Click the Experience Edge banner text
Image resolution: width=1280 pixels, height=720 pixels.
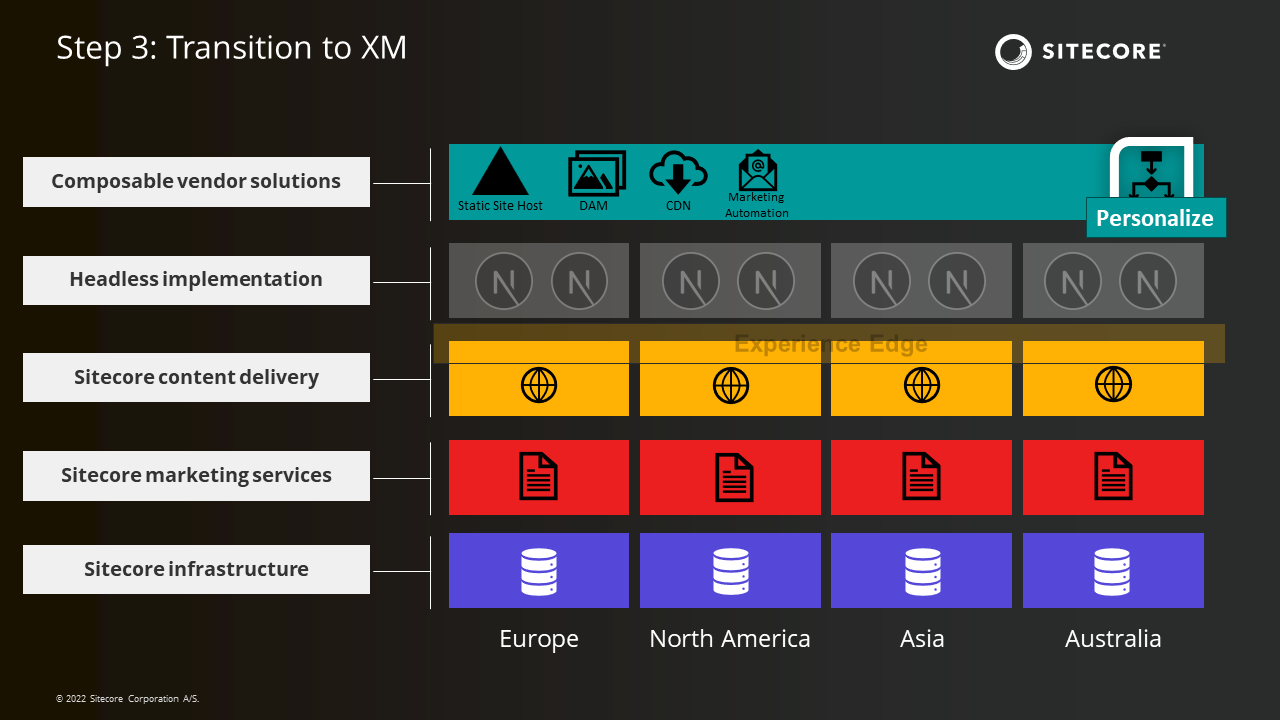click(x=831, y=344)
